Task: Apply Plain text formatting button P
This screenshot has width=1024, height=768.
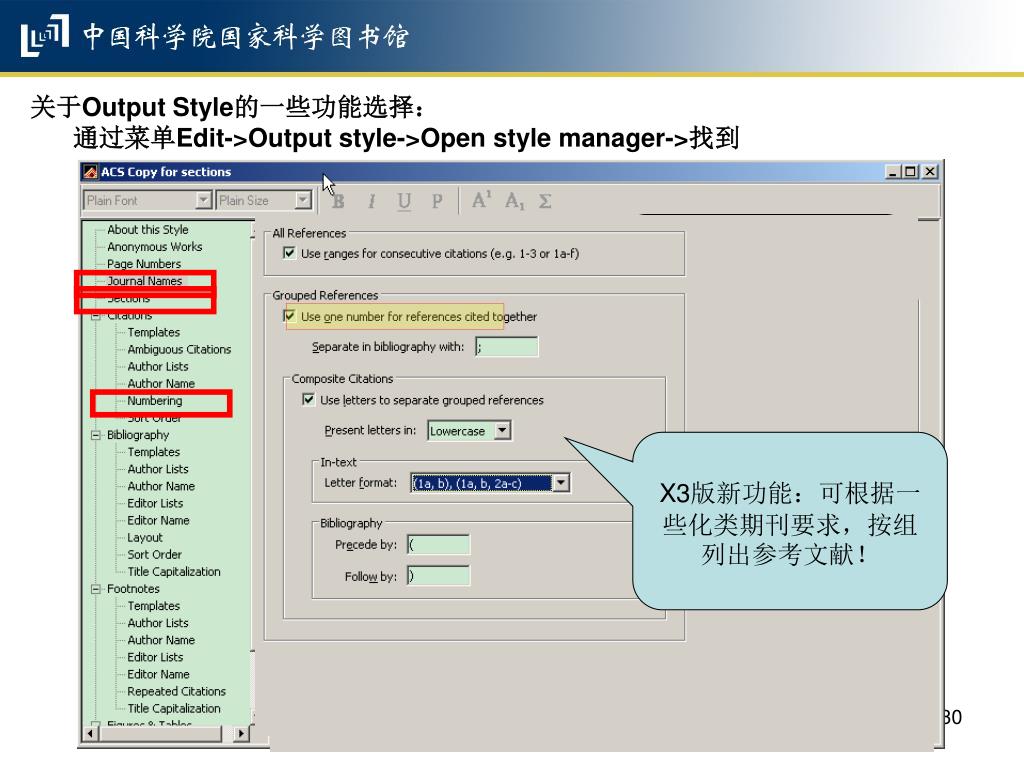Action: 437,201
